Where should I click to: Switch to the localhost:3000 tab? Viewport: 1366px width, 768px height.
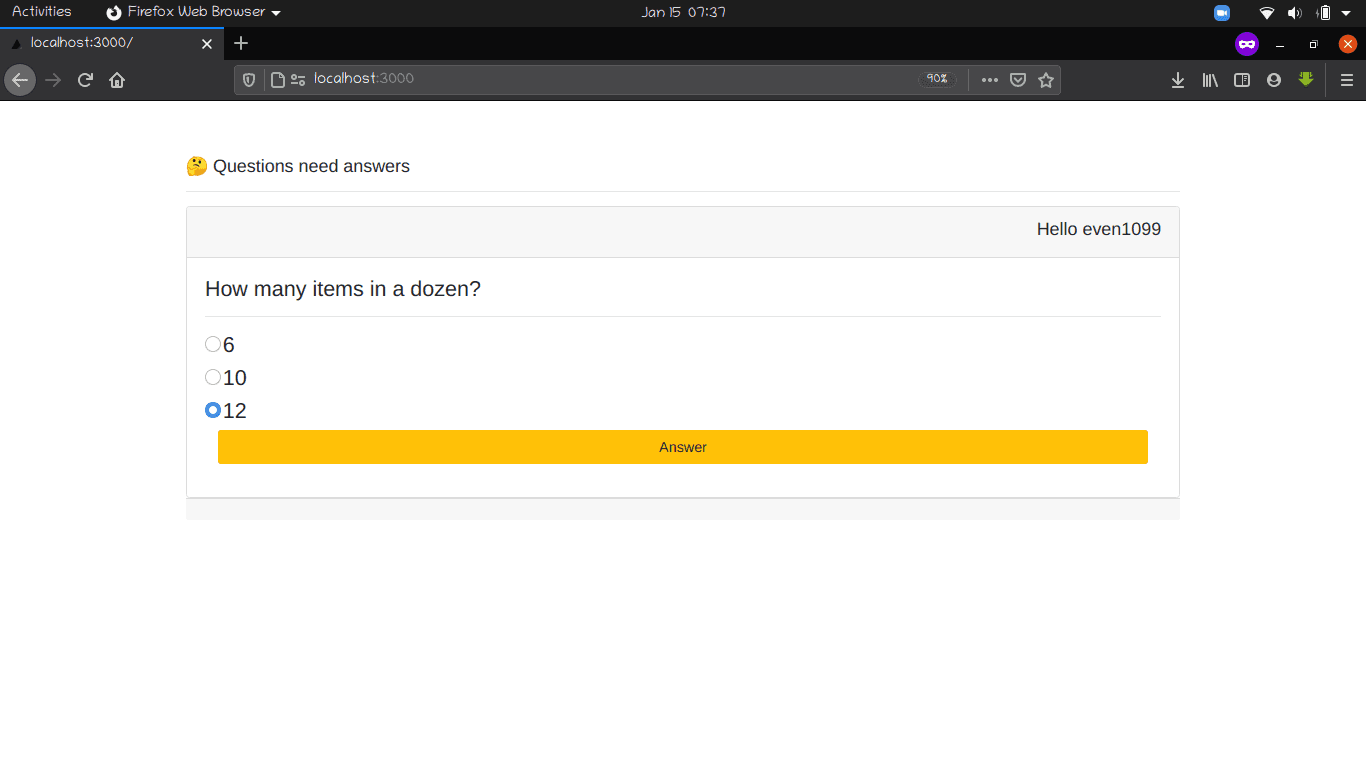point(100,43)
